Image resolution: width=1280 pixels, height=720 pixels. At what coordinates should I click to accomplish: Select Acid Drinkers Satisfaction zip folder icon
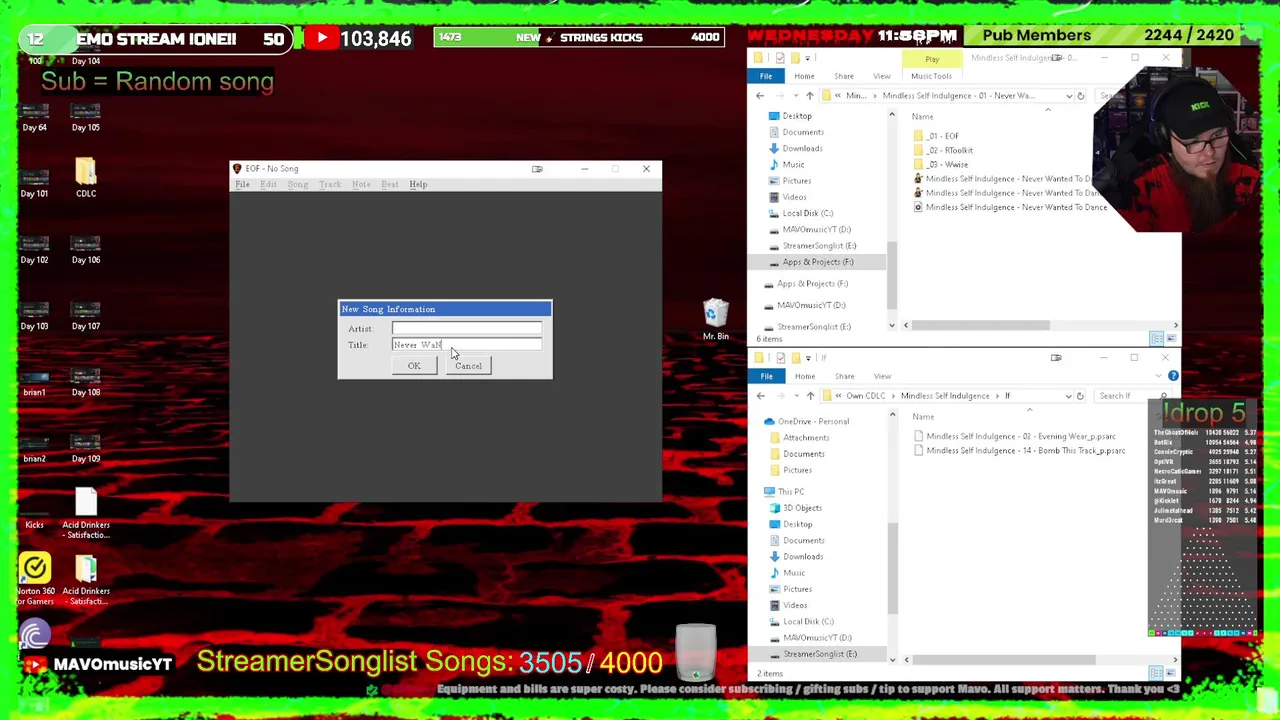pos(86,579)
